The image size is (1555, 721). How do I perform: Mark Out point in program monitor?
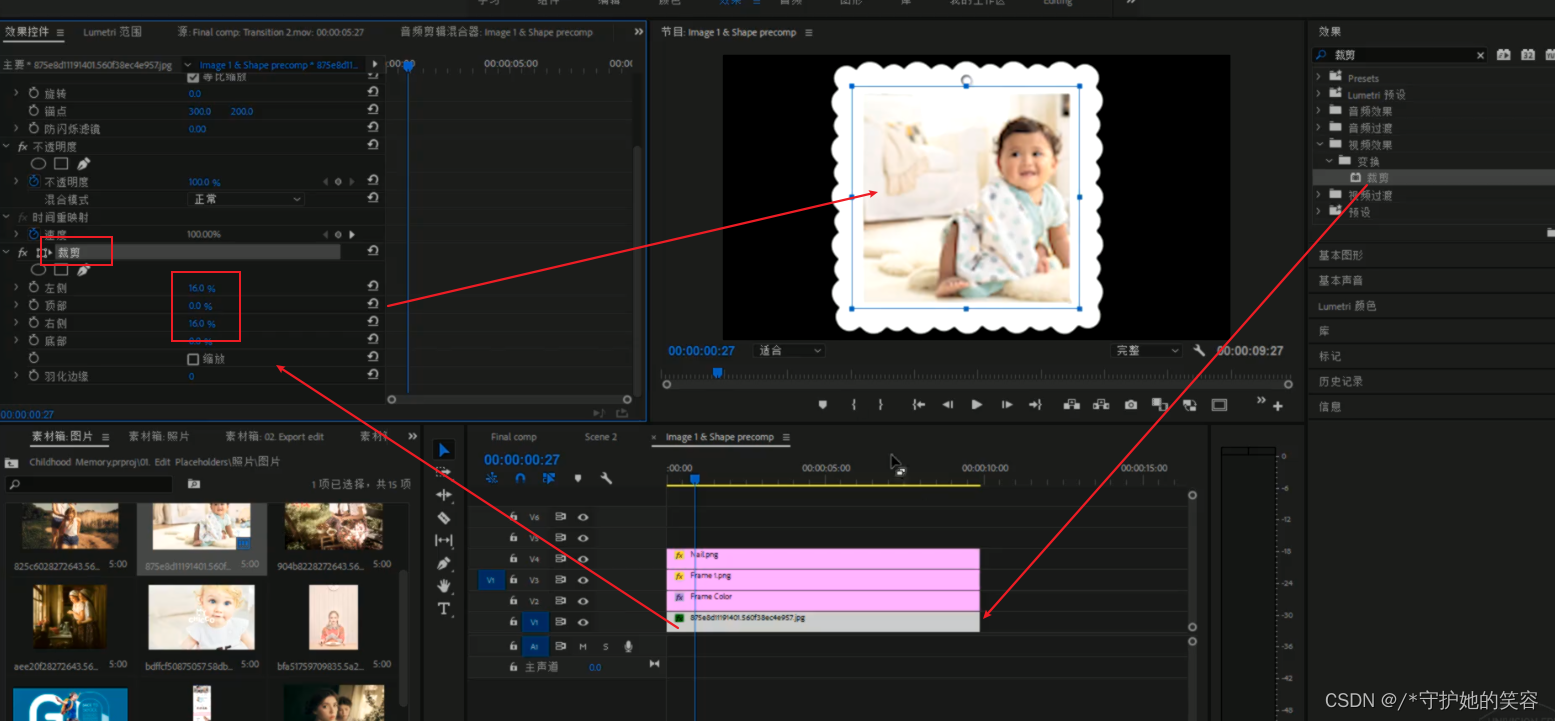(x=881, y=405)
